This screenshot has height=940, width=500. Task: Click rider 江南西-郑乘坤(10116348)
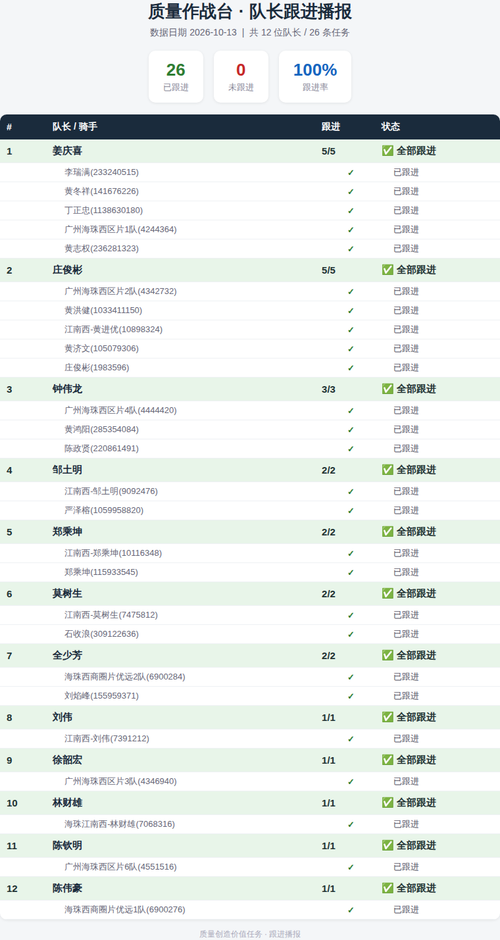point(113,553)
